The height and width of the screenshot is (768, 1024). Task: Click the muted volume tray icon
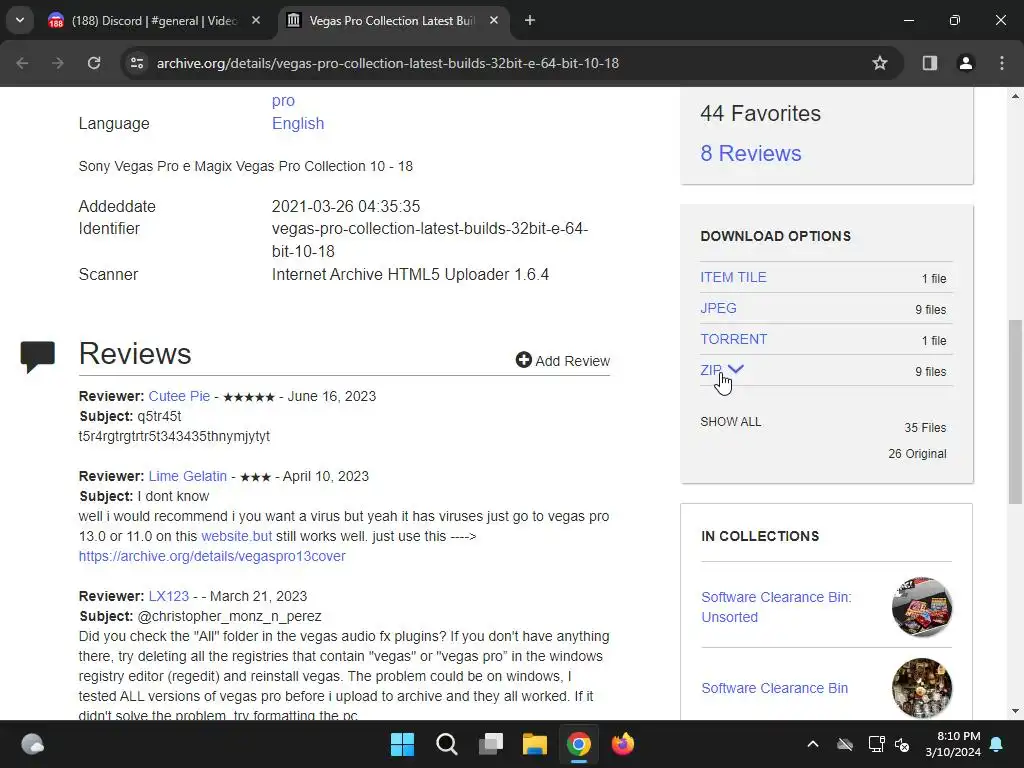pyautogui.click(x=903, y=744)
